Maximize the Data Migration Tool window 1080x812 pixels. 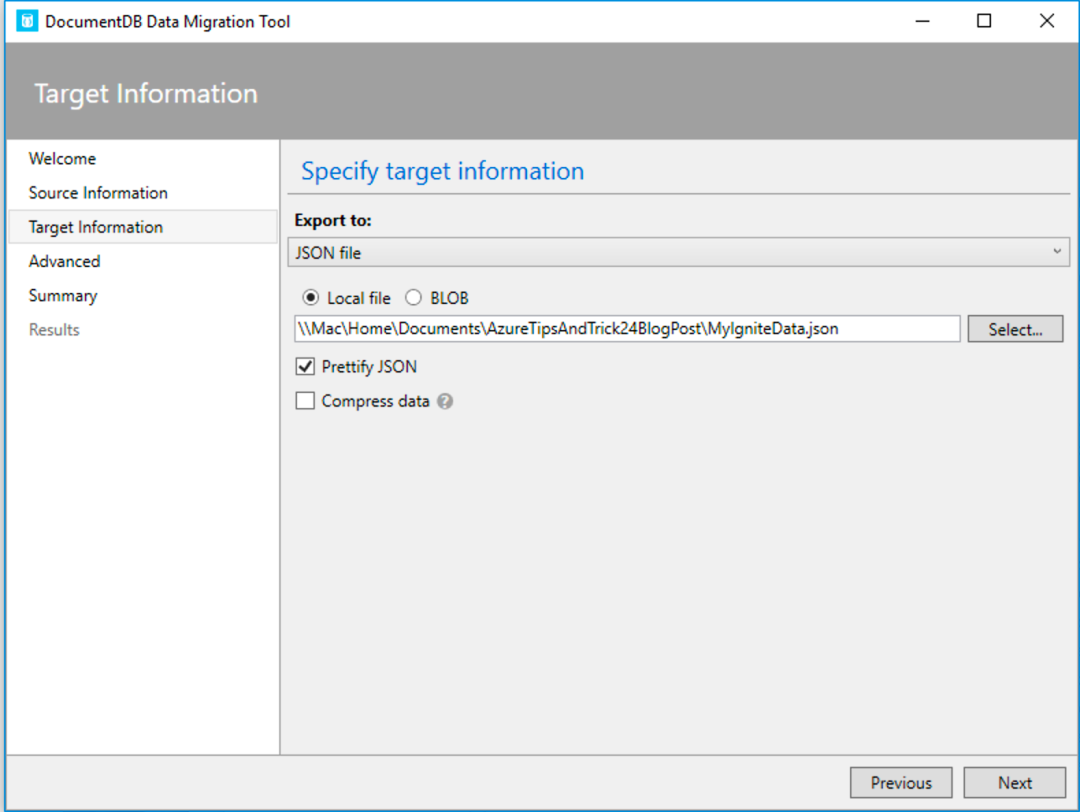(984, 21)
